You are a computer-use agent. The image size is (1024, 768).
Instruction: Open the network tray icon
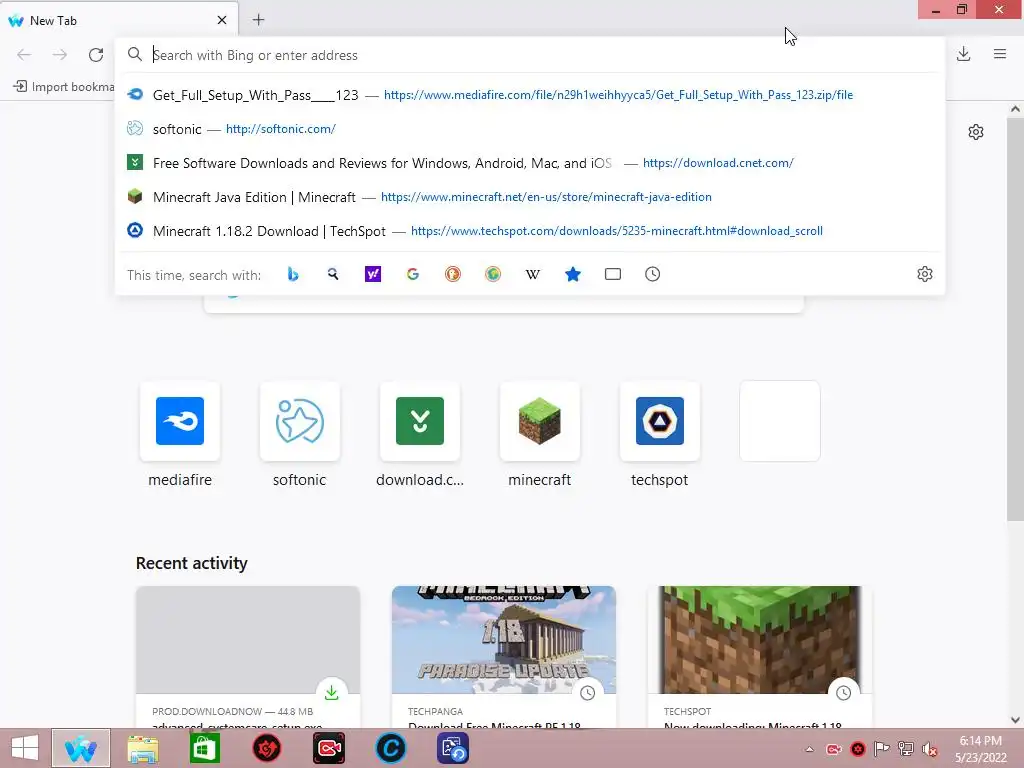tap(906, 749)
